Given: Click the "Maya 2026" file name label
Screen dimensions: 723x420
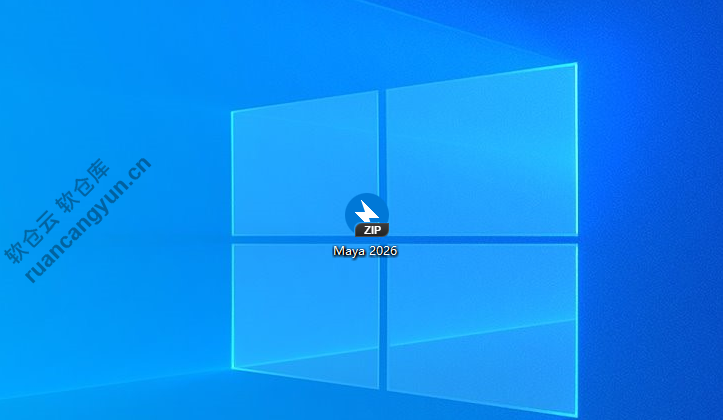Looking at the screenshot, I should [366, 251].
